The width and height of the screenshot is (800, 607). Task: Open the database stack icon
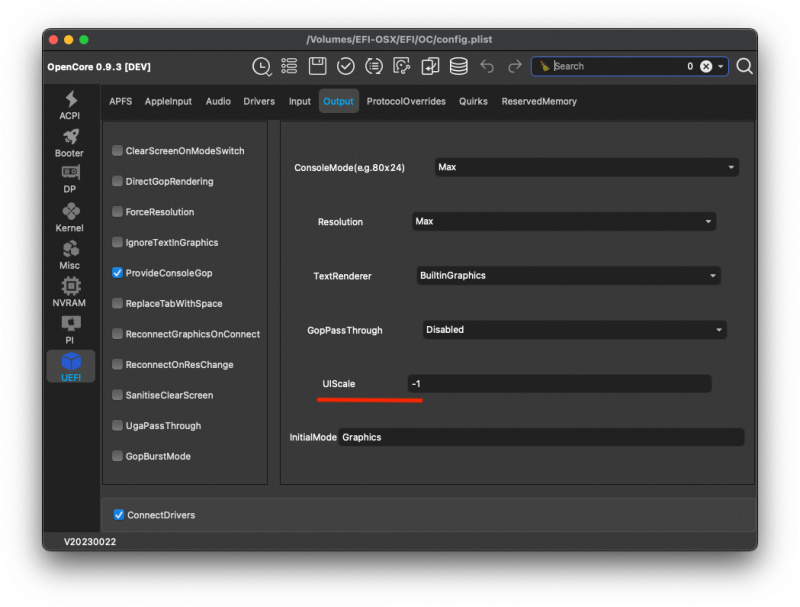click(x=458, y=66)
